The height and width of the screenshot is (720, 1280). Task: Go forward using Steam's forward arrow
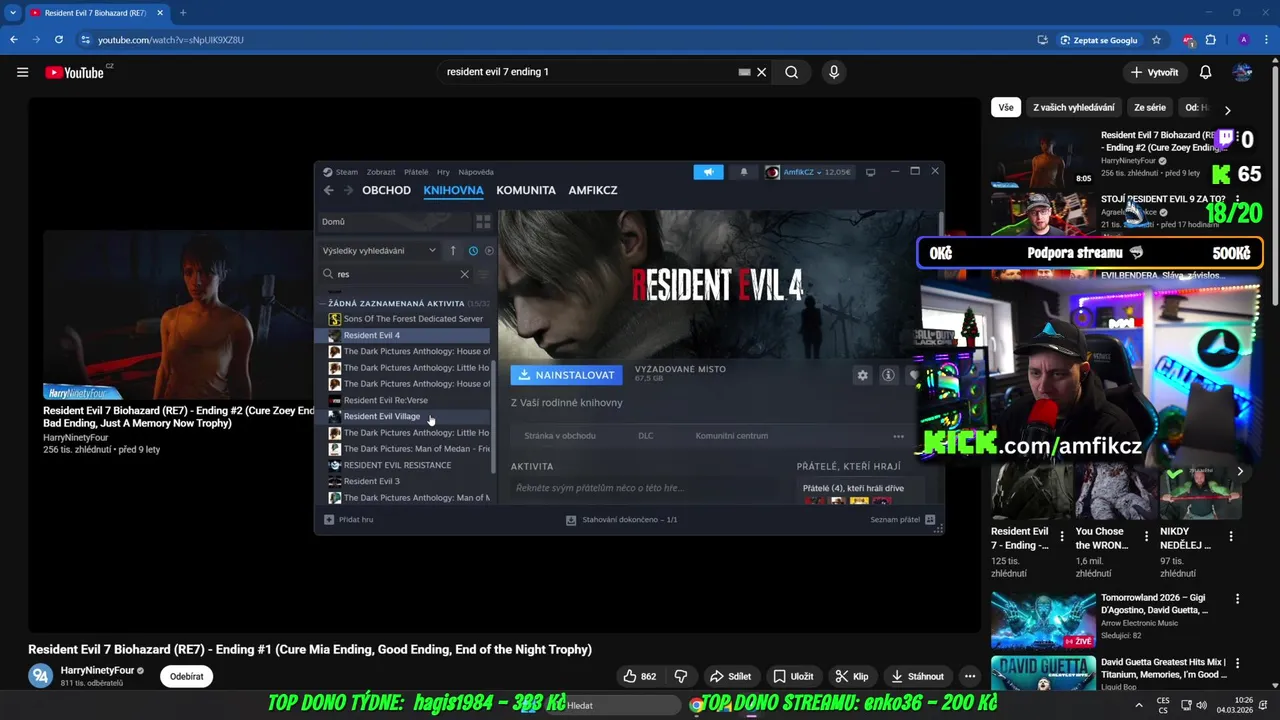[x=348, y=190]
